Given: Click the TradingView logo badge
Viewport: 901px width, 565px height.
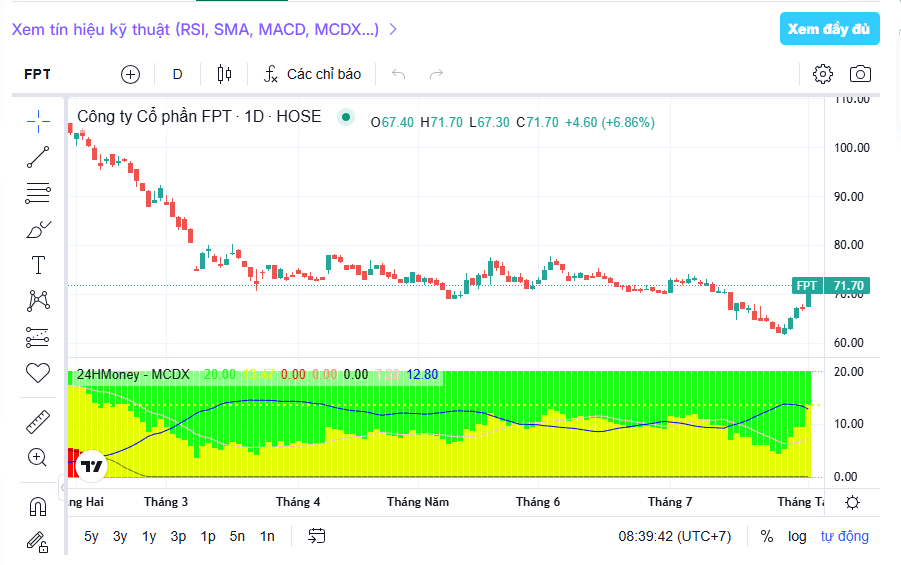Looking at the screenshot, I should [x=91, y=466].
